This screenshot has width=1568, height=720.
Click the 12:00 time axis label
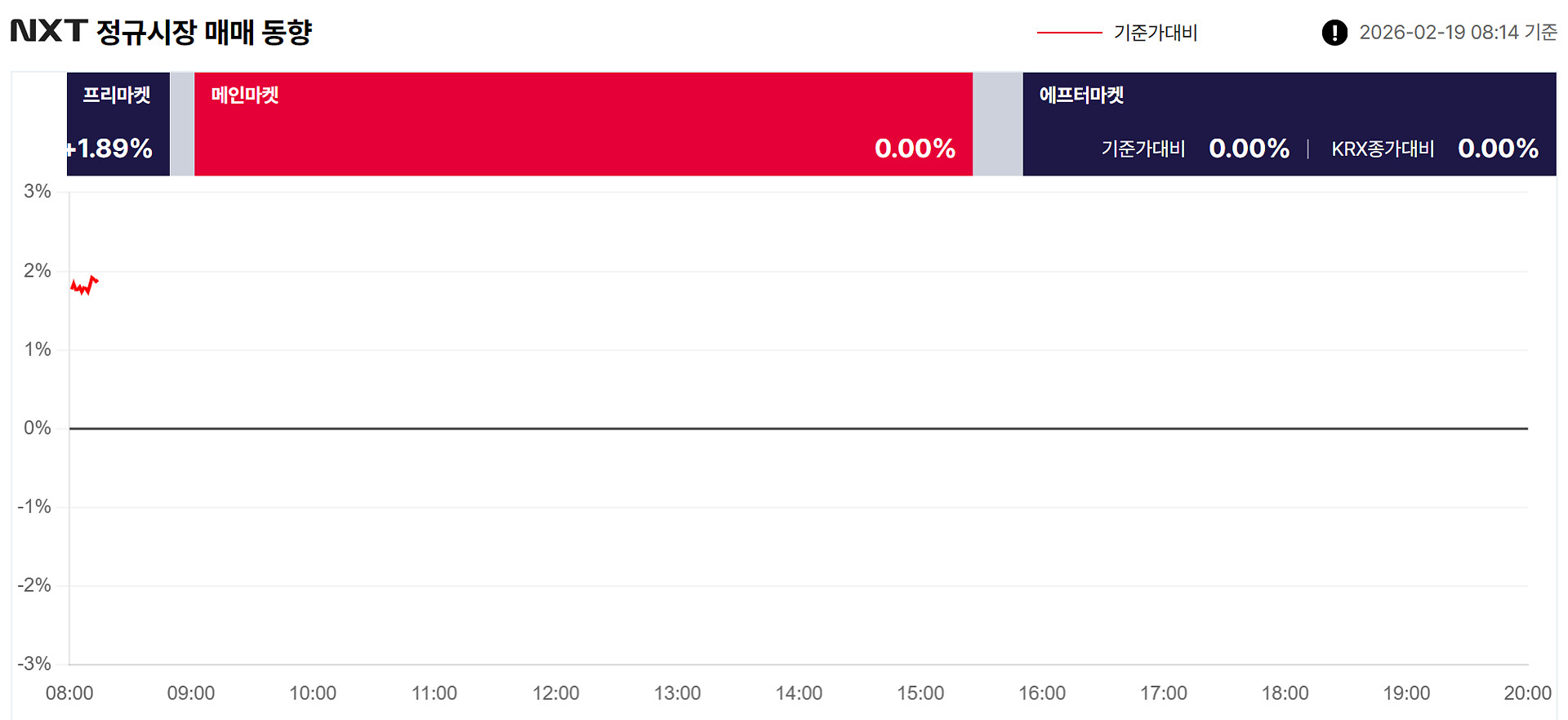point(555,693)
